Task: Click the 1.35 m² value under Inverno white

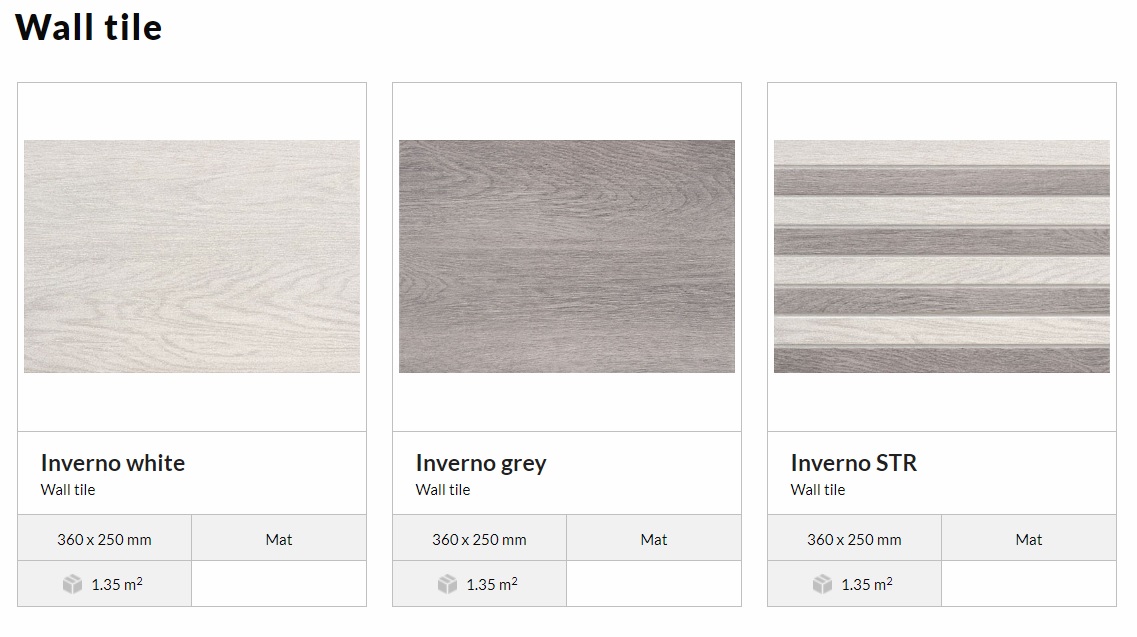Action: click(x=117, y=584)
